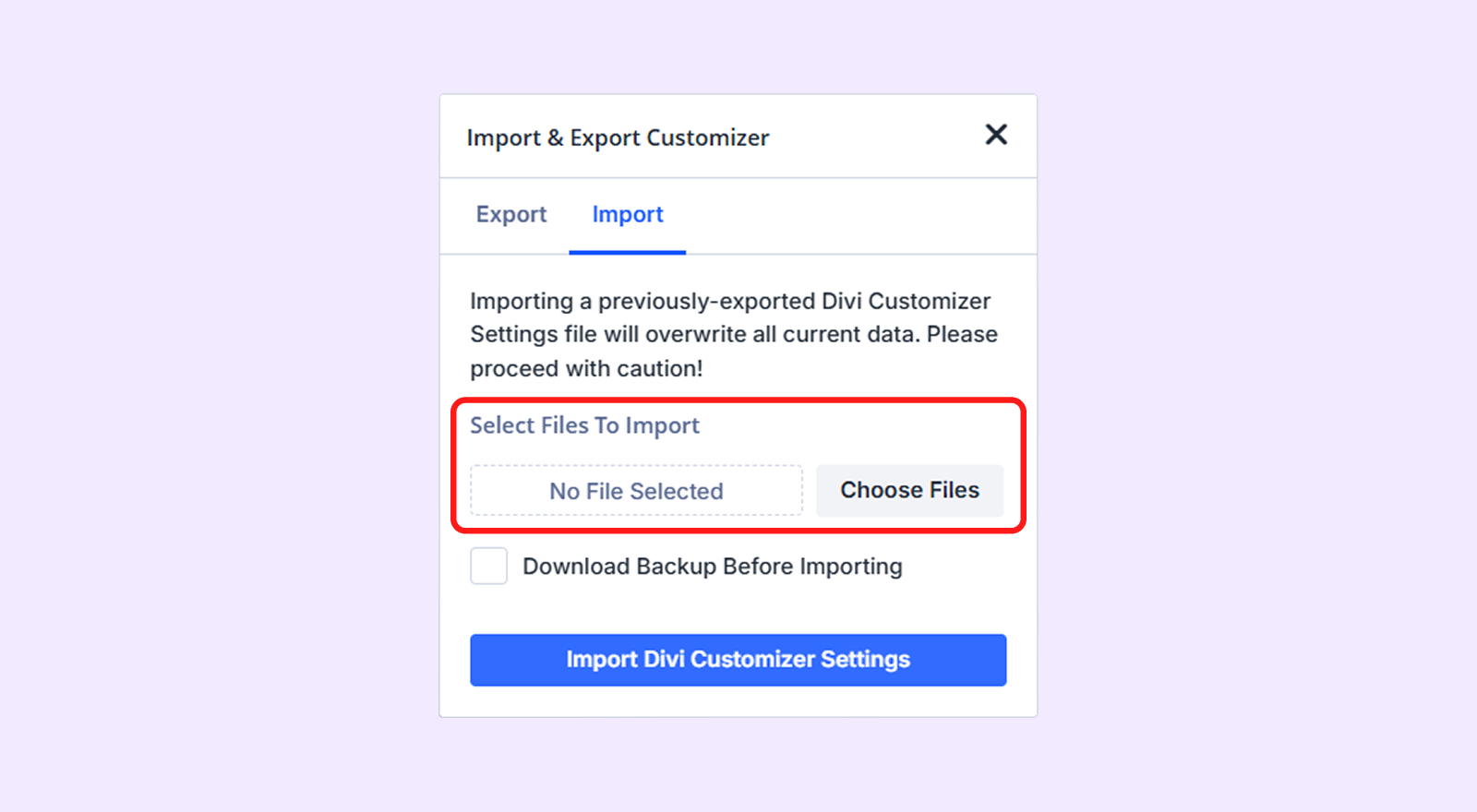Click the No File Selected field

[x=636, y=491]
